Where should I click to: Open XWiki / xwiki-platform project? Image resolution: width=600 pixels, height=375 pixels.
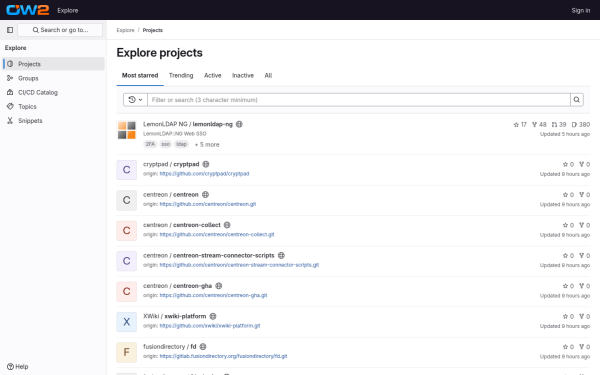[174, 316]
